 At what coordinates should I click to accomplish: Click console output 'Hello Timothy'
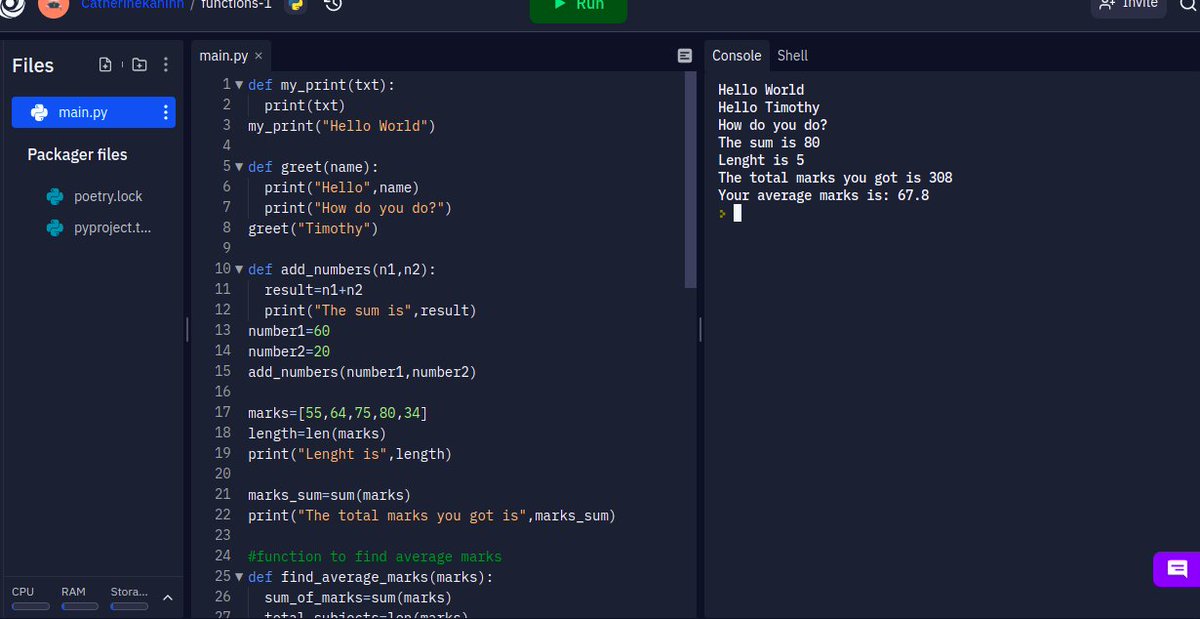(769, 107)
